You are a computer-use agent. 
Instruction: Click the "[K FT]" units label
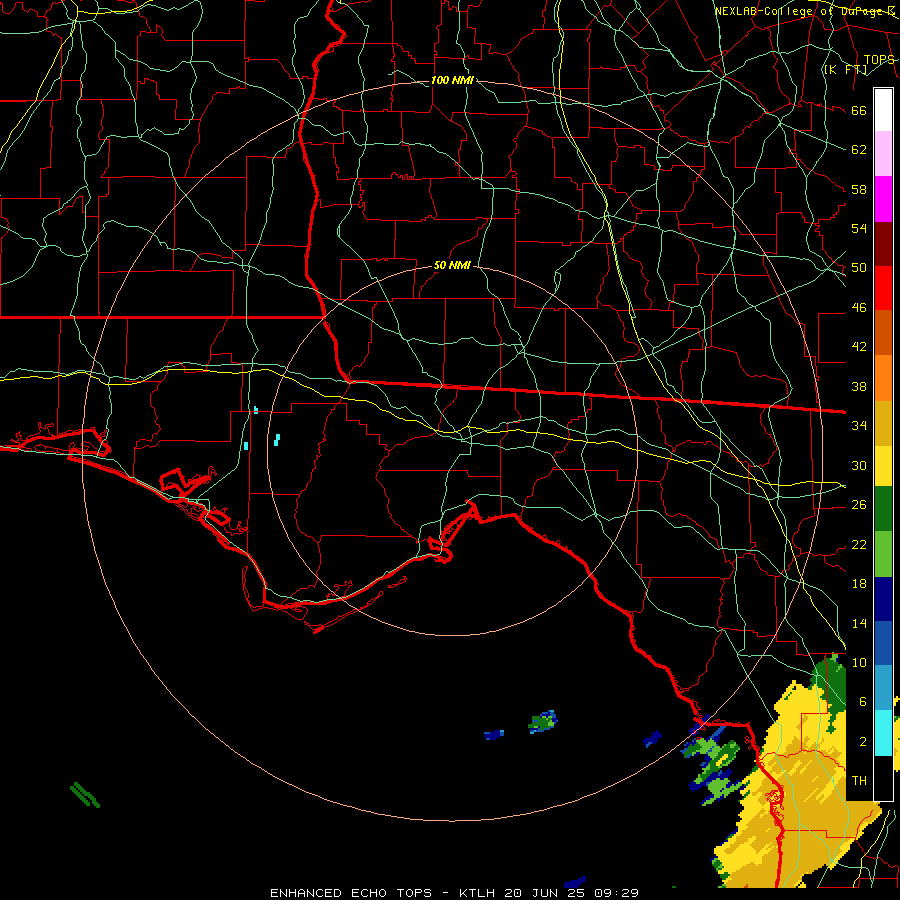tap(846, 69)
